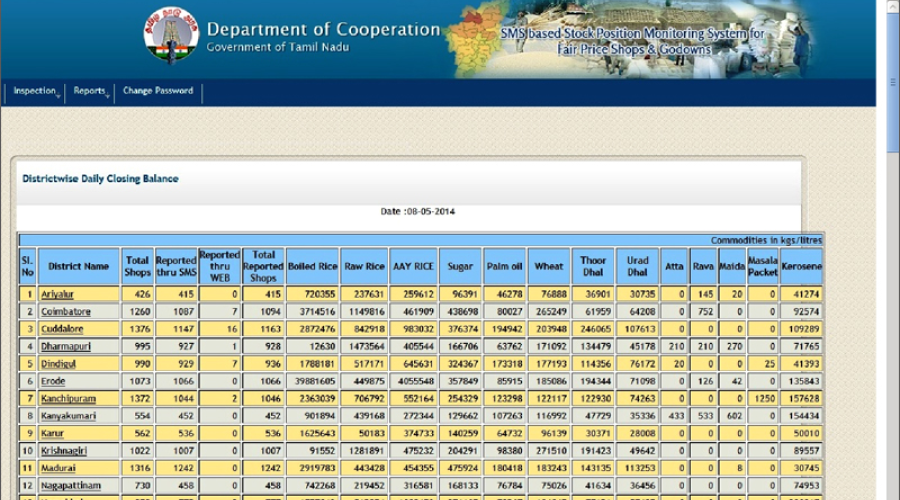The image size is (900, 500).
Task: Open the Erode district link
Action: 53,381
